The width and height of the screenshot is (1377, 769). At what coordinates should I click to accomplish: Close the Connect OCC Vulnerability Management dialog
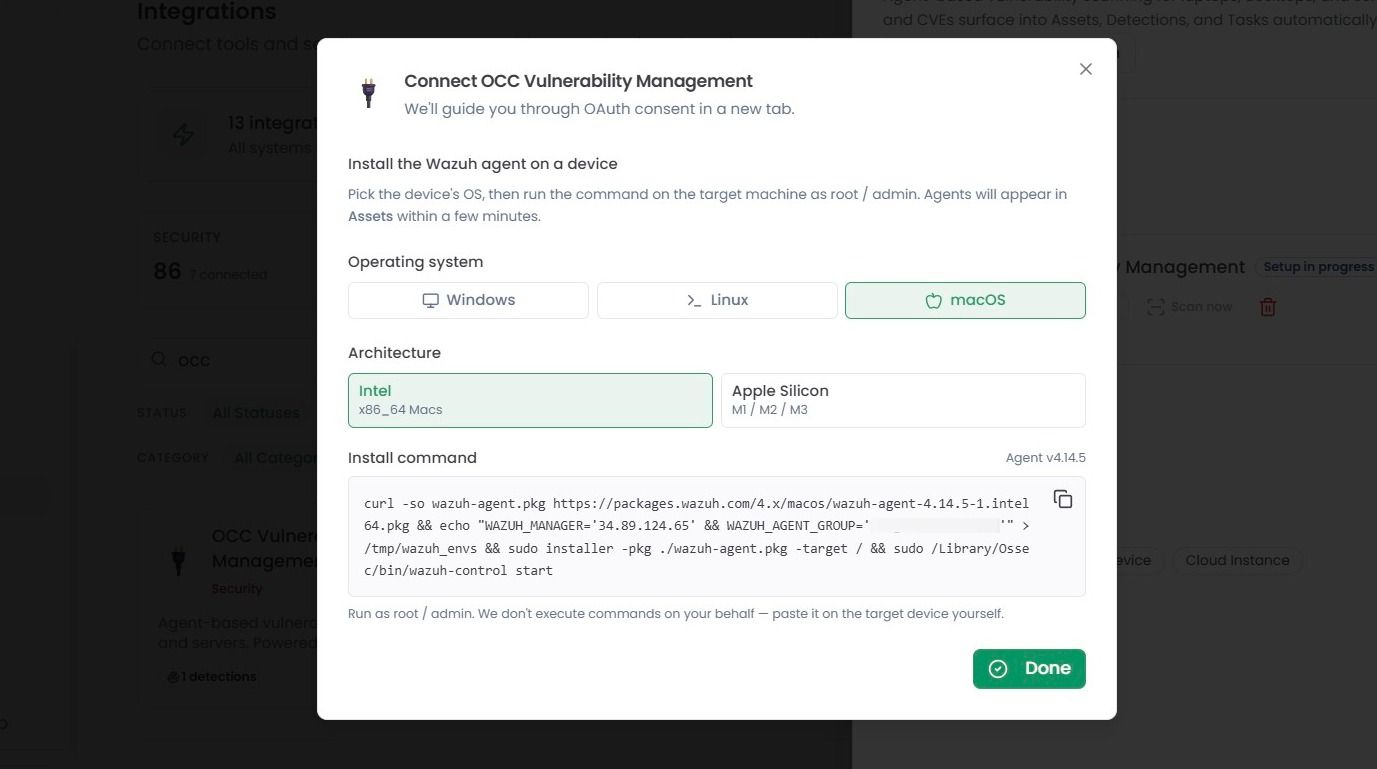pyautogui.click(x=1086, y=69)
